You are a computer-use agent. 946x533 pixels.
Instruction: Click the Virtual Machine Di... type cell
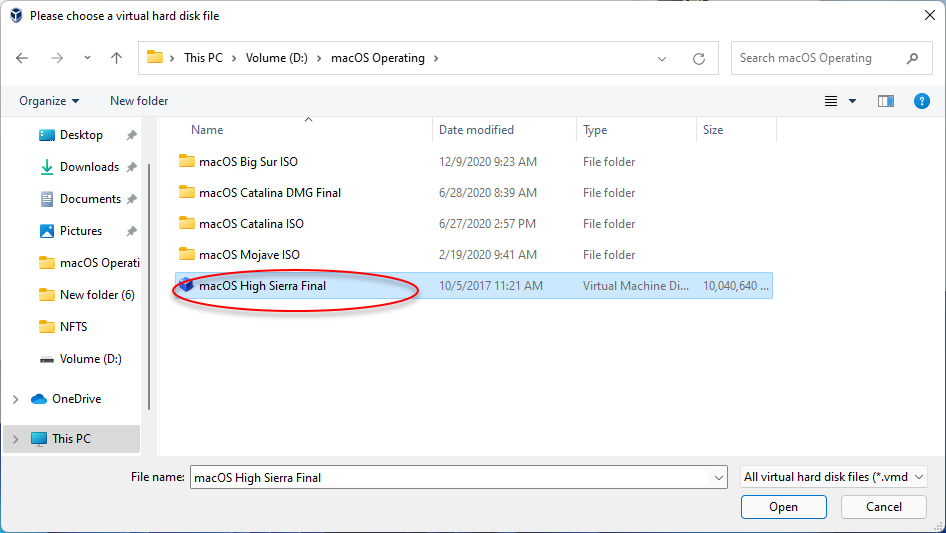tap(635, 286)
